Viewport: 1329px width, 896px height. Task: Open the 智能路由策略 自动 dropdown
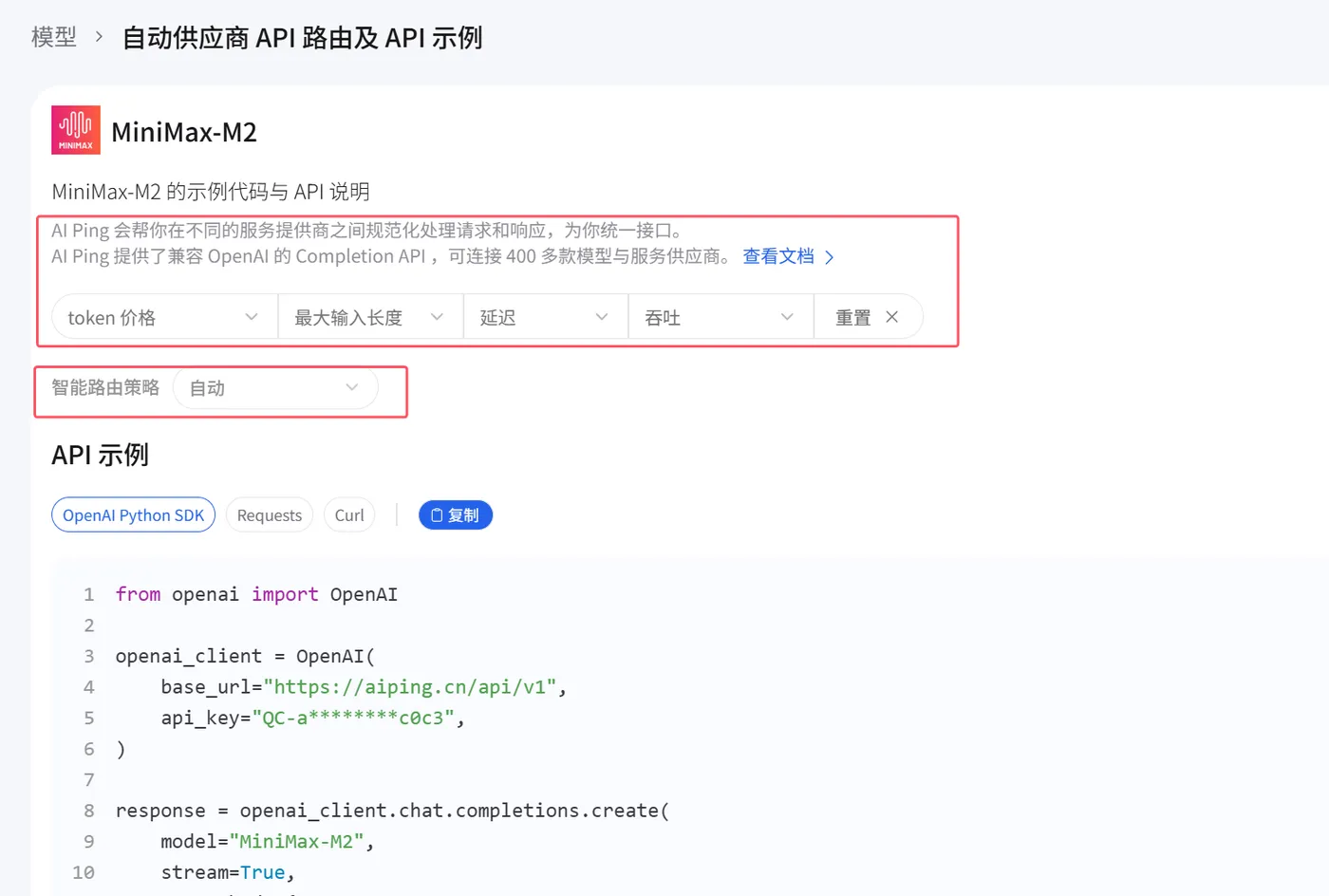[275, 387]
